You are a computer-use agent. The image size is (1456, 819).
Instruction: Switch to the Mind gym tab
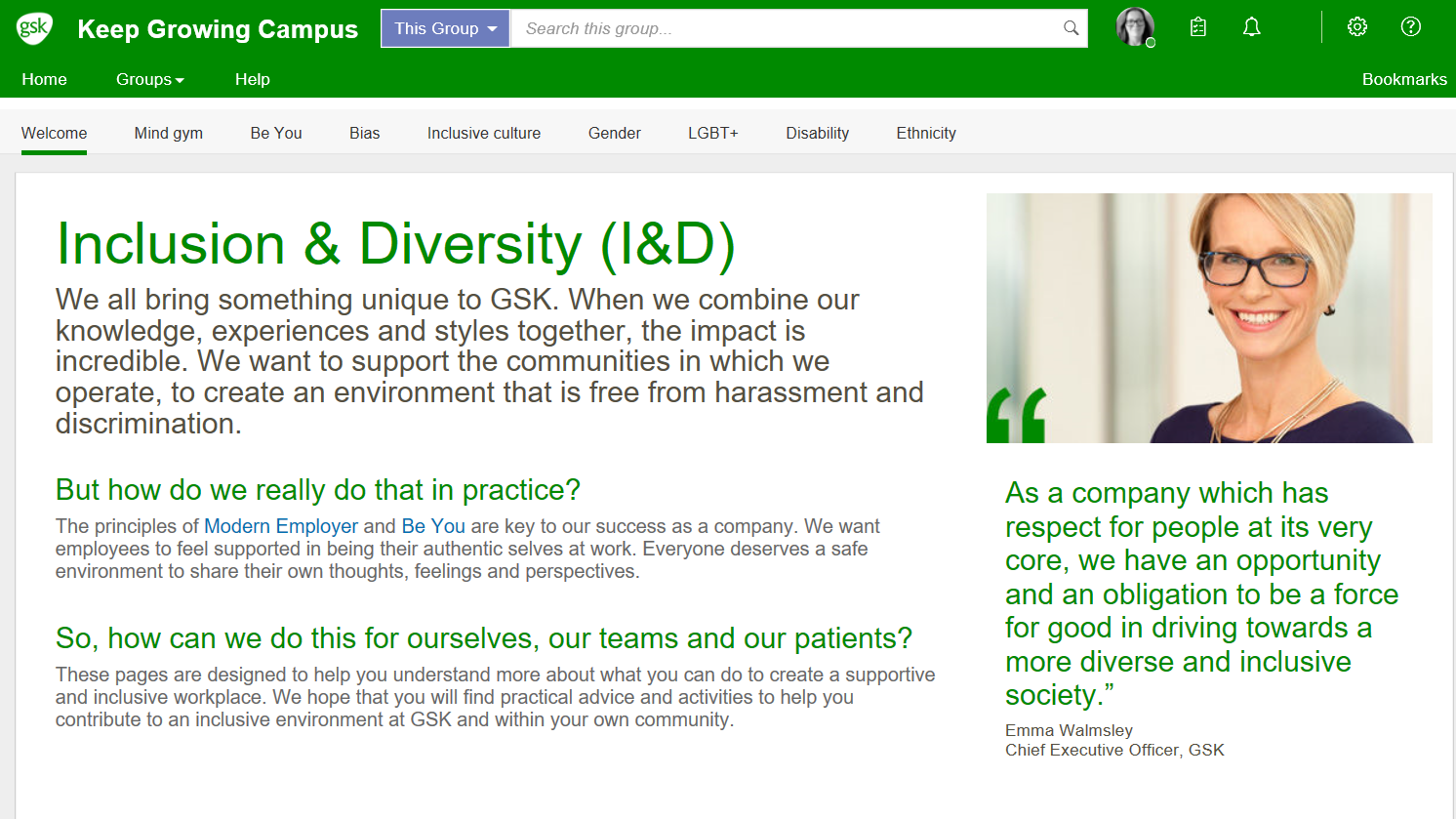click(x=169, y=133)
